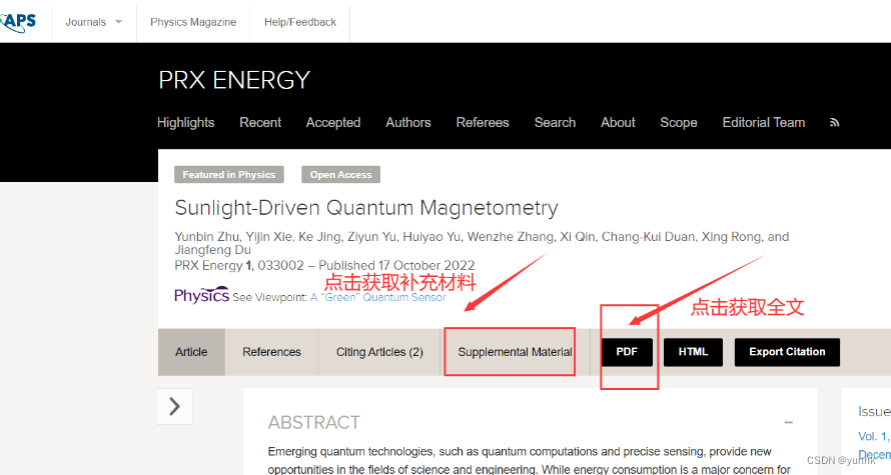Expand the sidebar chevron arrow button
Image resolution: width=891 pixels, height=475 pixels.
(x=174, y=406)
